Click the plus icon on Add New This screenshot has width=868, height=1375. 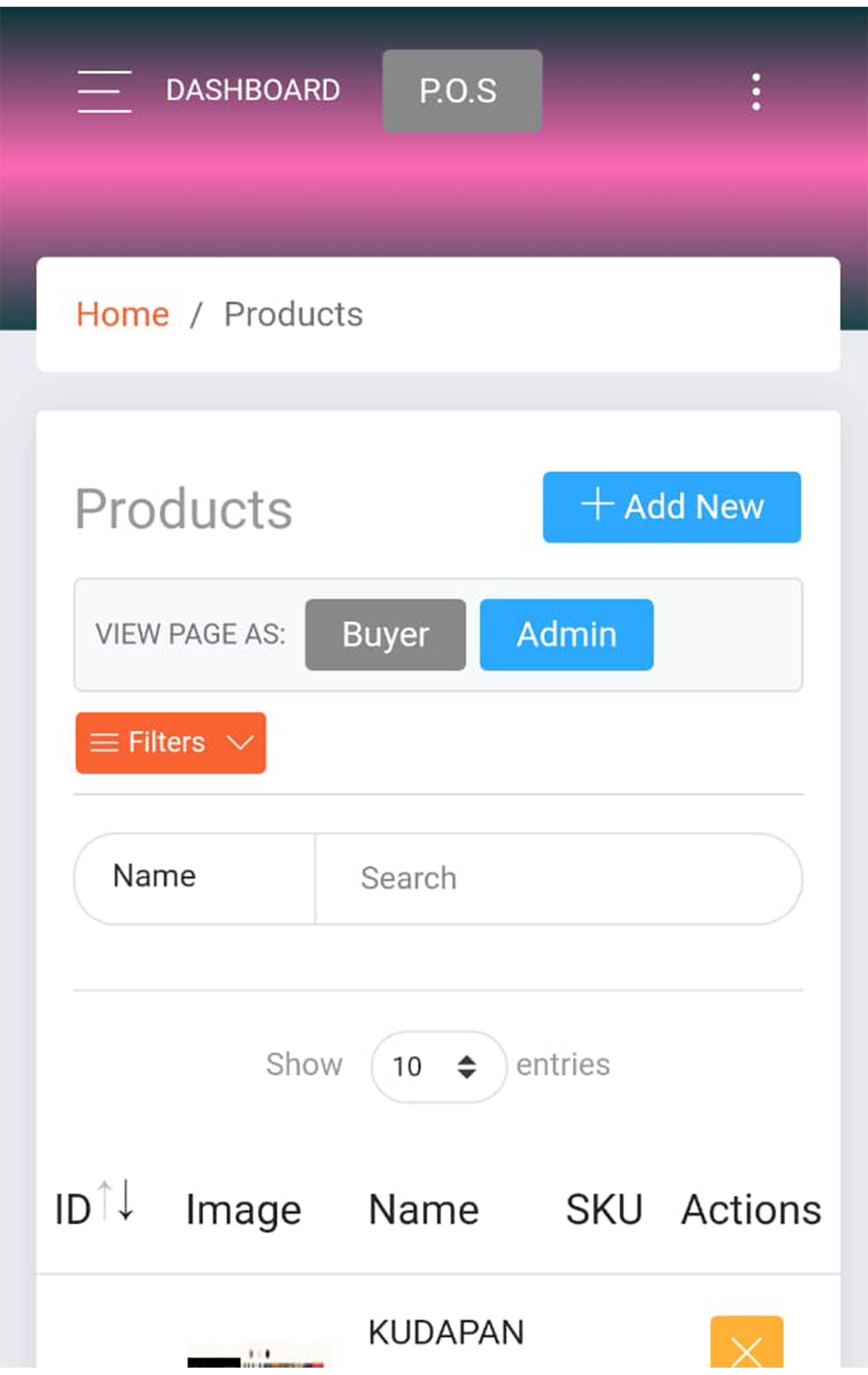[597, 505]
